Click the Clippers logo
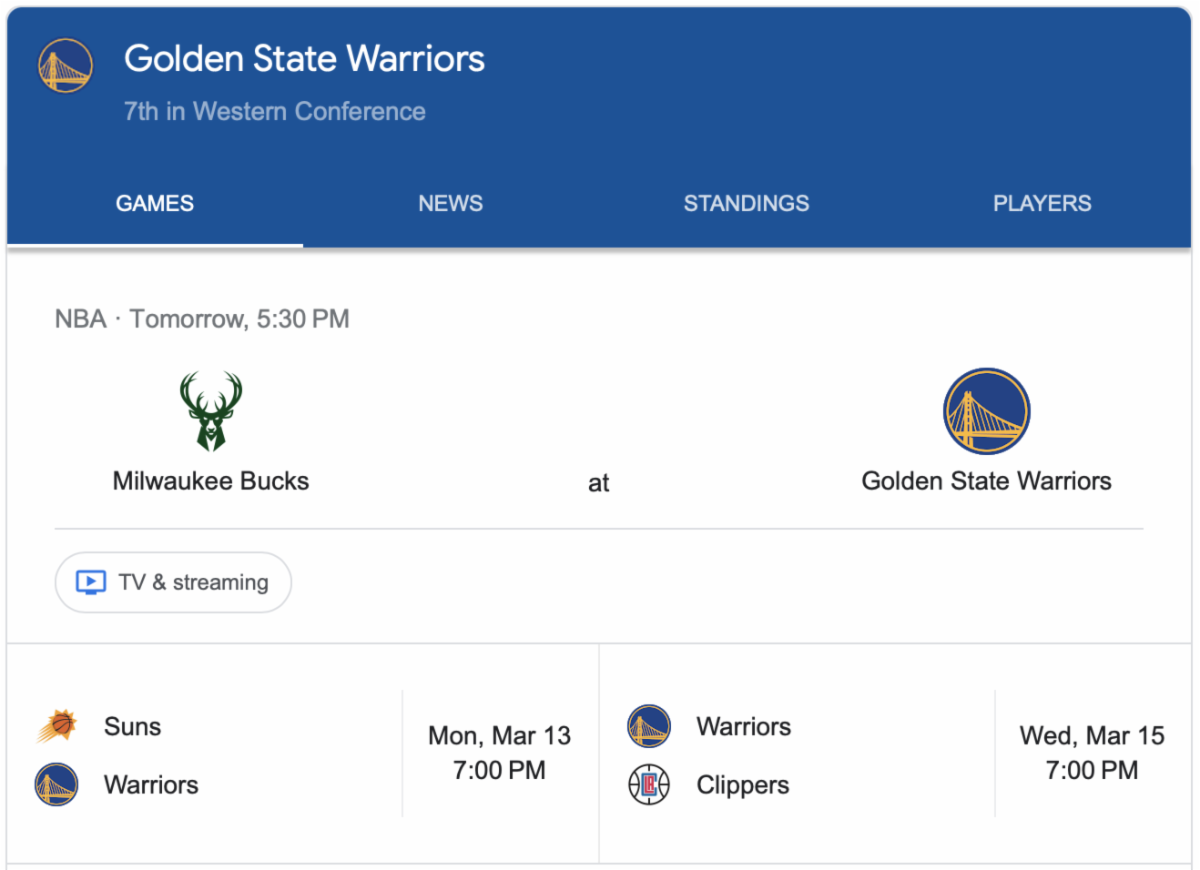 [x=649, y=785]
